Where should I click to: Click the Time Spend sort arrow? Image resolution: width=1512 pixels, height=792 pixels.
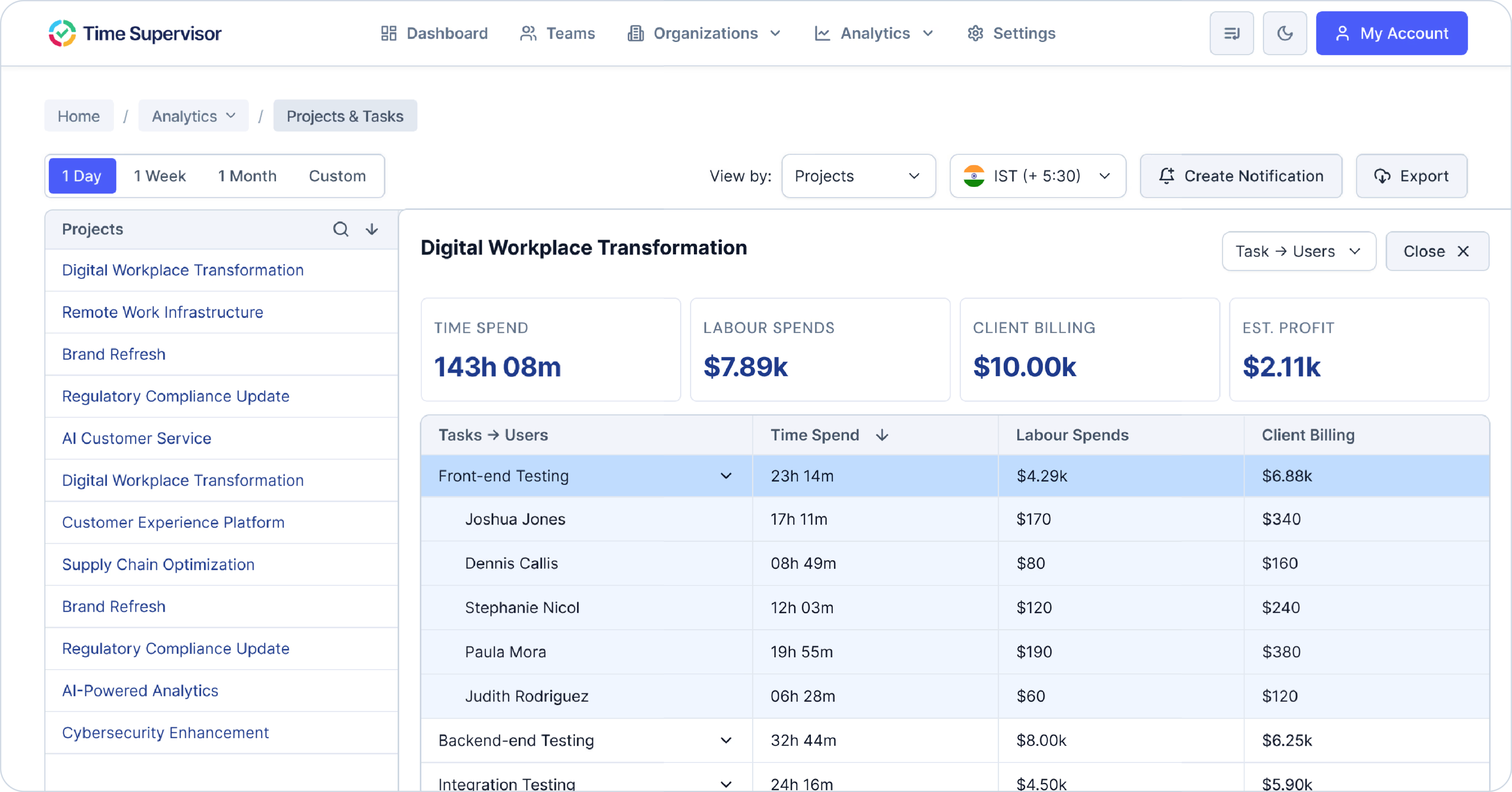[x=882, y=435]
